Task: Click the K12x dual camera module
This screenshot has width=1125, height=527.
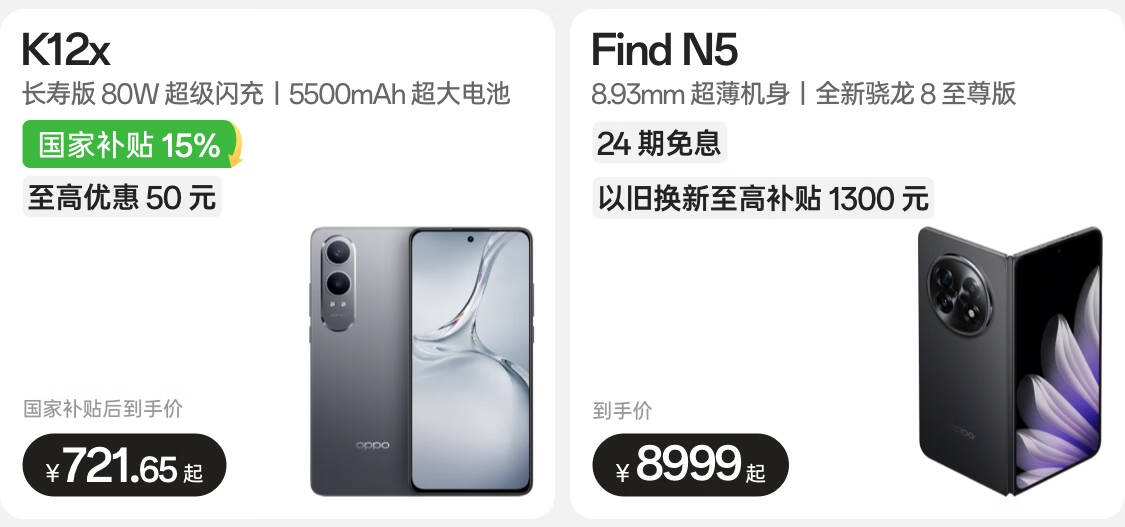Action: tap(338, 283)
